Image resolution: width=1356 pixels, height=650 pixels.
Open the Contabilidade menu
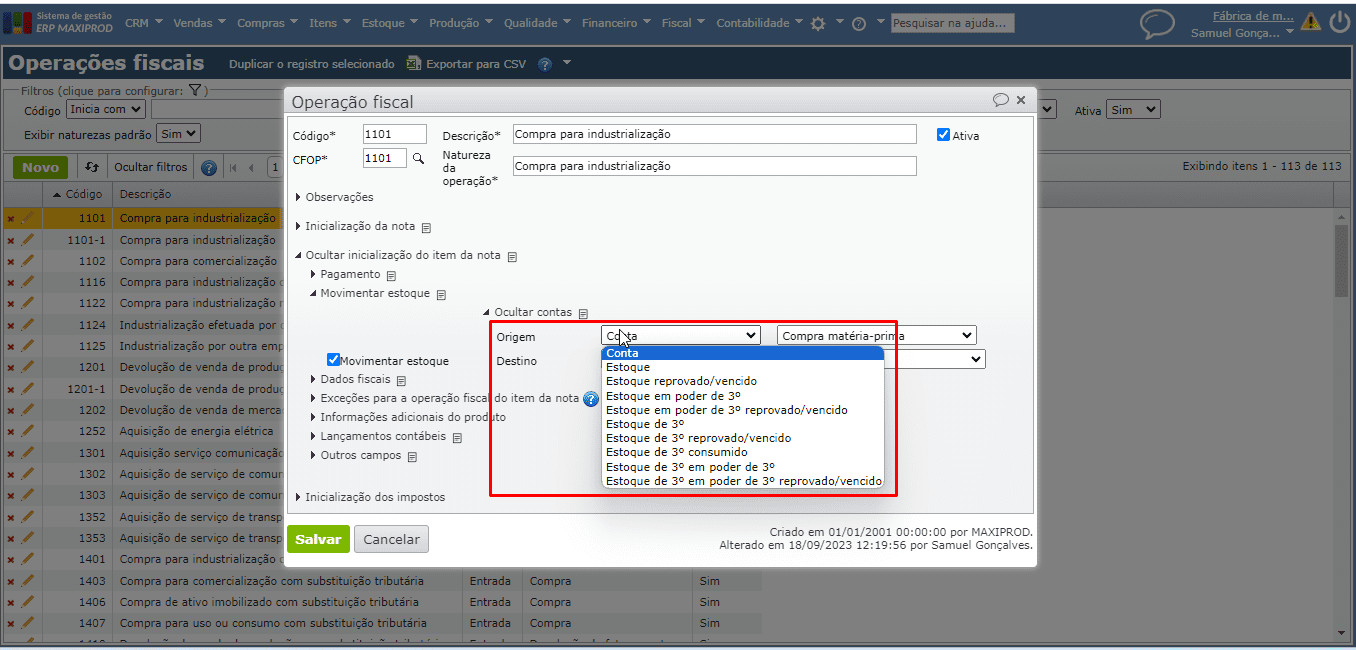(759, 23)
